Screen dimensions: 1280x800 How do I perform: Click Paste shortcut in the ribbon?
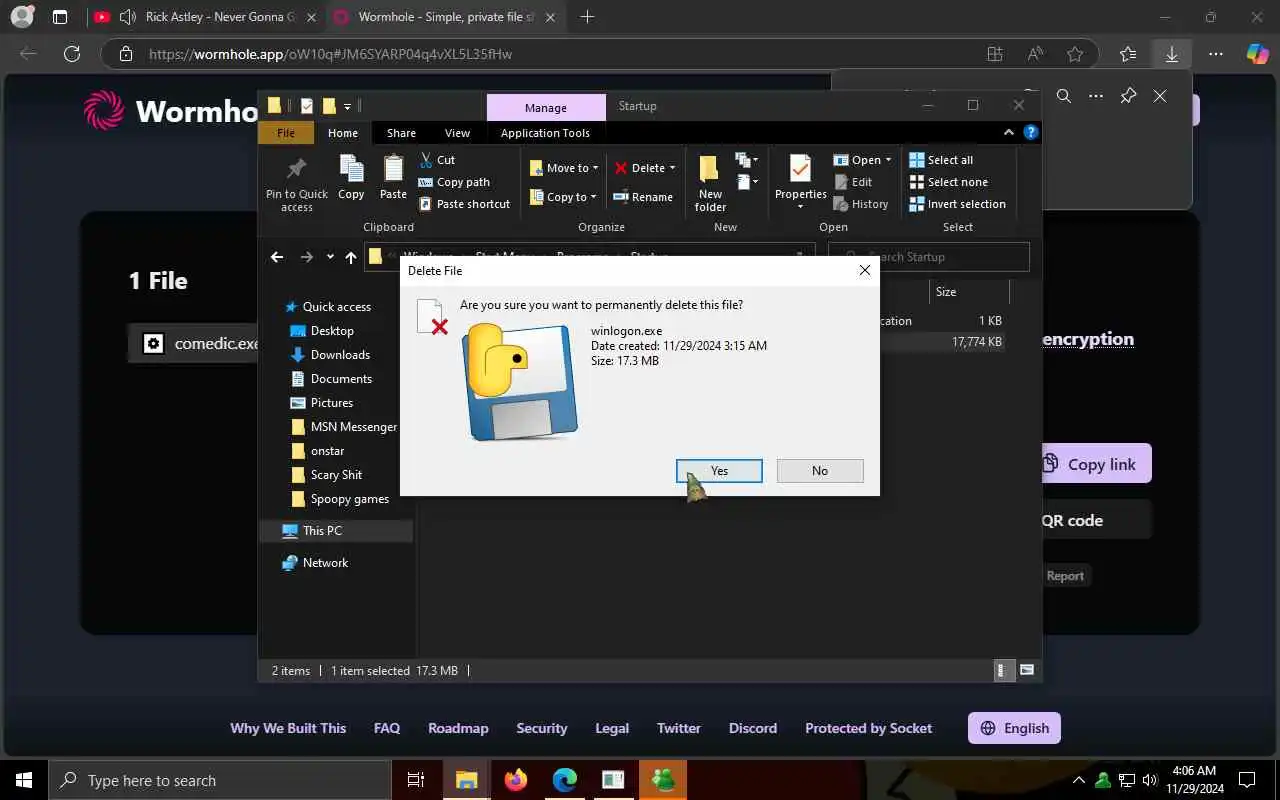click(x=465, y=204)
